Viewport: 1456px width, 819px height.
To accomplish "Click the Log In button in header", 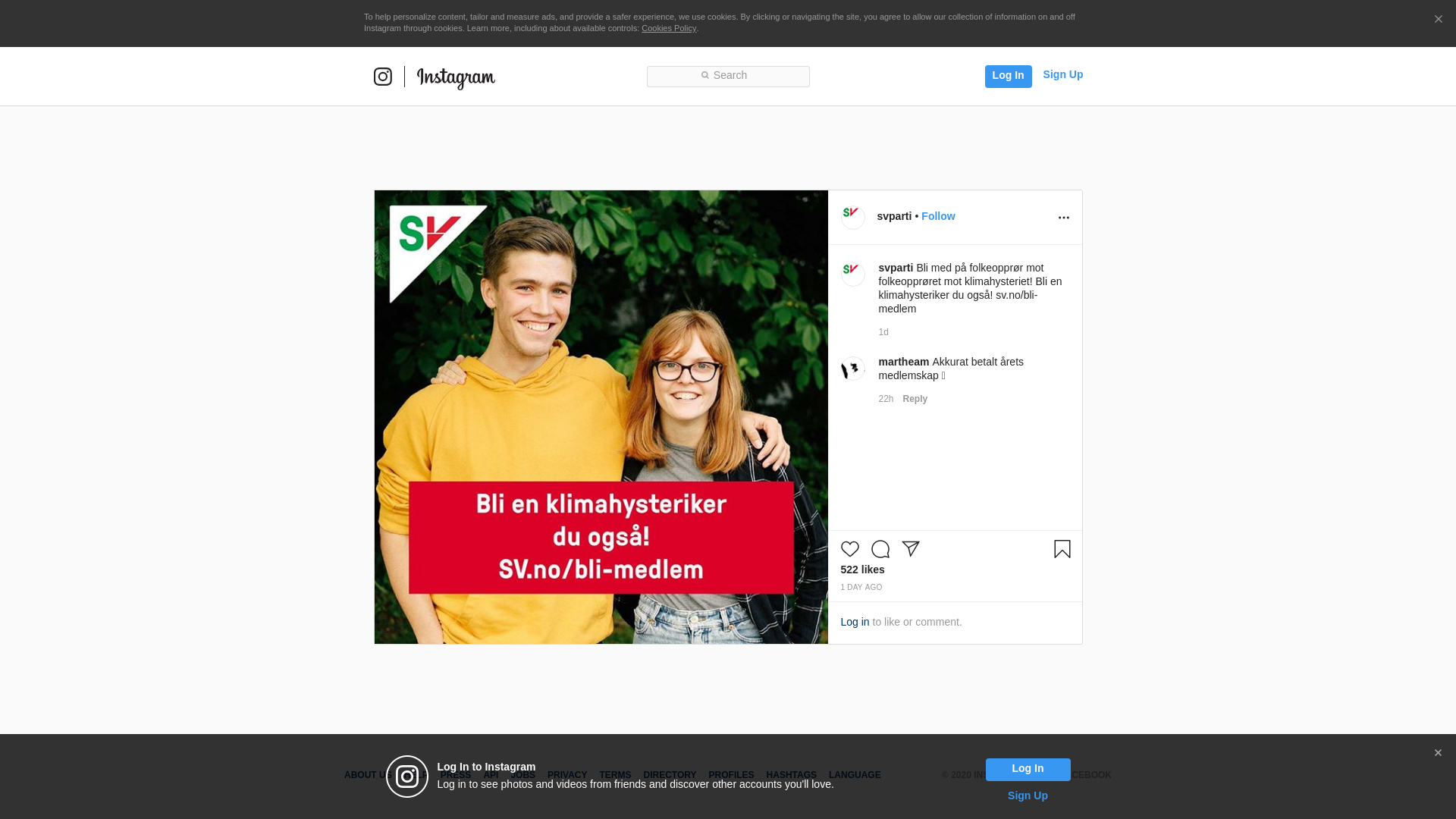I will (x=1008, y=77).
